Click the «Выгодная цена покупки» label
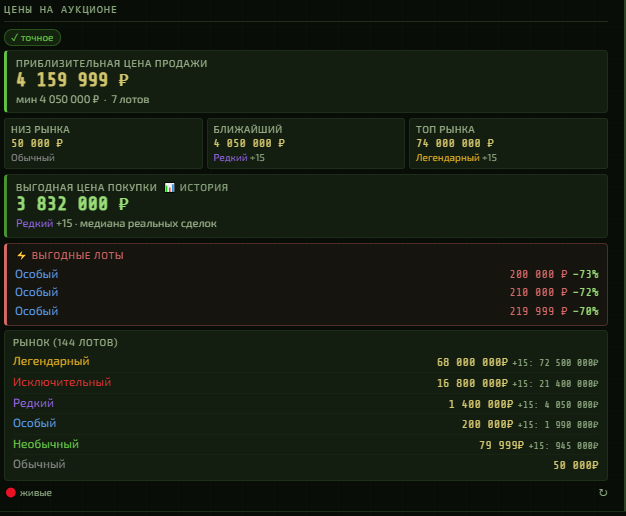This screenshot has width=626, height=516. 86,187
